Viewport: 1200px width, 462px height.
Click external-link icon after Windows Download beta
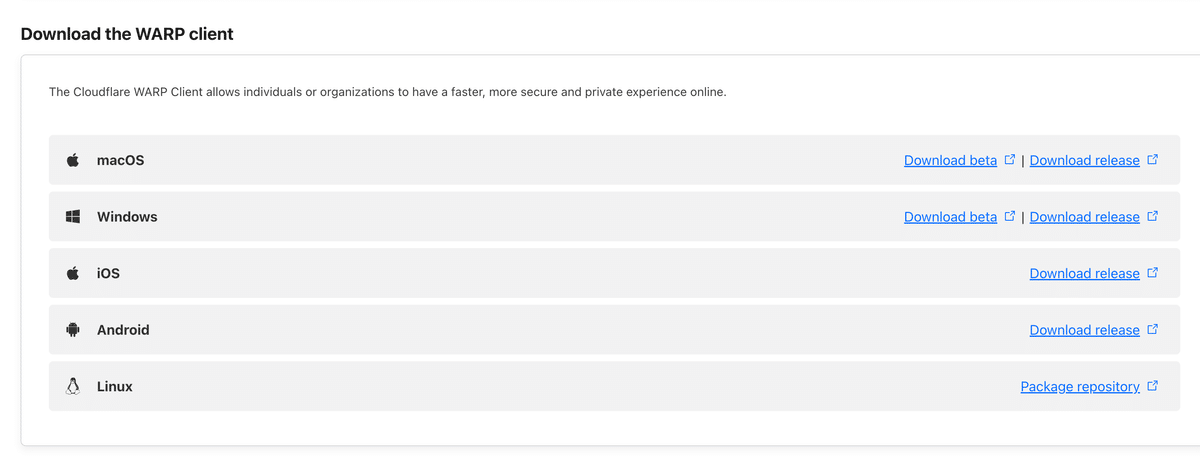(1010, 216)
